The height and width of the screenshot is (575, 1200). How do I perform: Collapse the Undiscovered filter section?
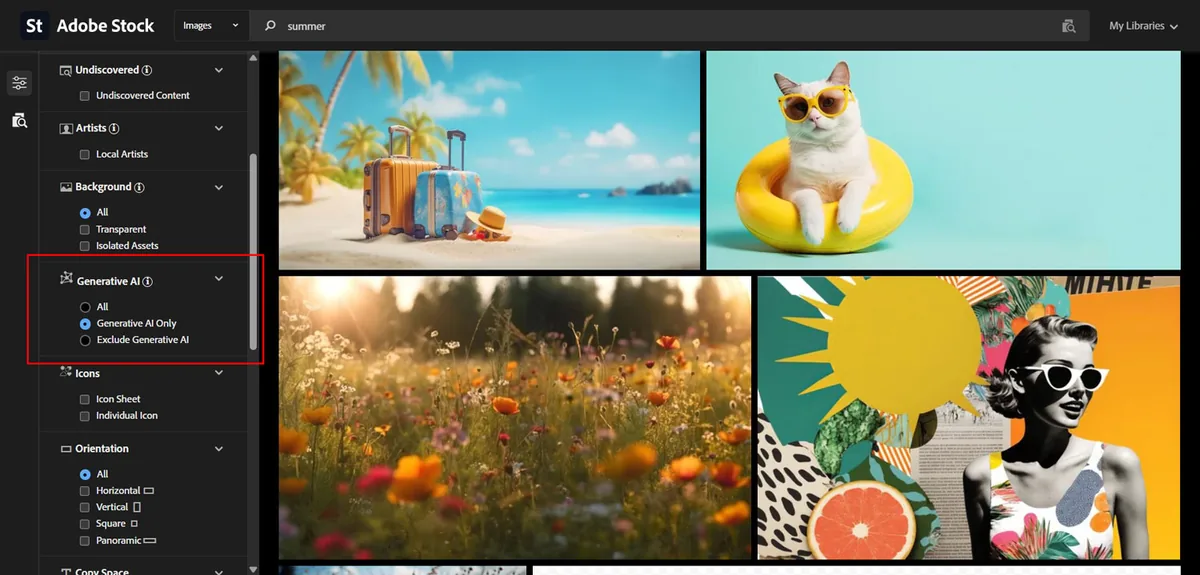click(219, 70)
